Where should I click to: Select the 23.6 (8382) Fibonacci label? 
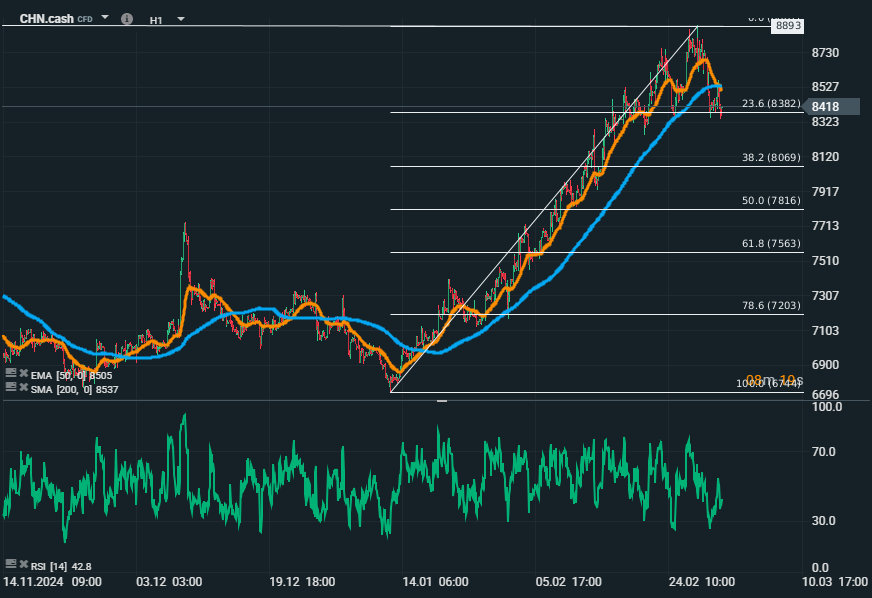tap(771, 103)
